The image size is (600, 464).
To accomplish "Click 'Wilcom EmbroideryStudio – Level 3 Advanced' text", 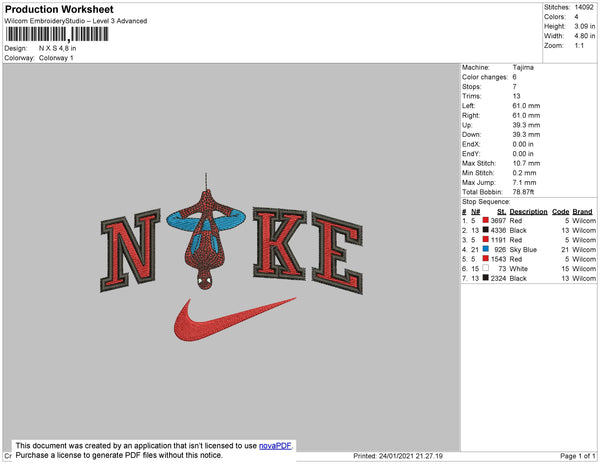I will (x=76, y=21).
